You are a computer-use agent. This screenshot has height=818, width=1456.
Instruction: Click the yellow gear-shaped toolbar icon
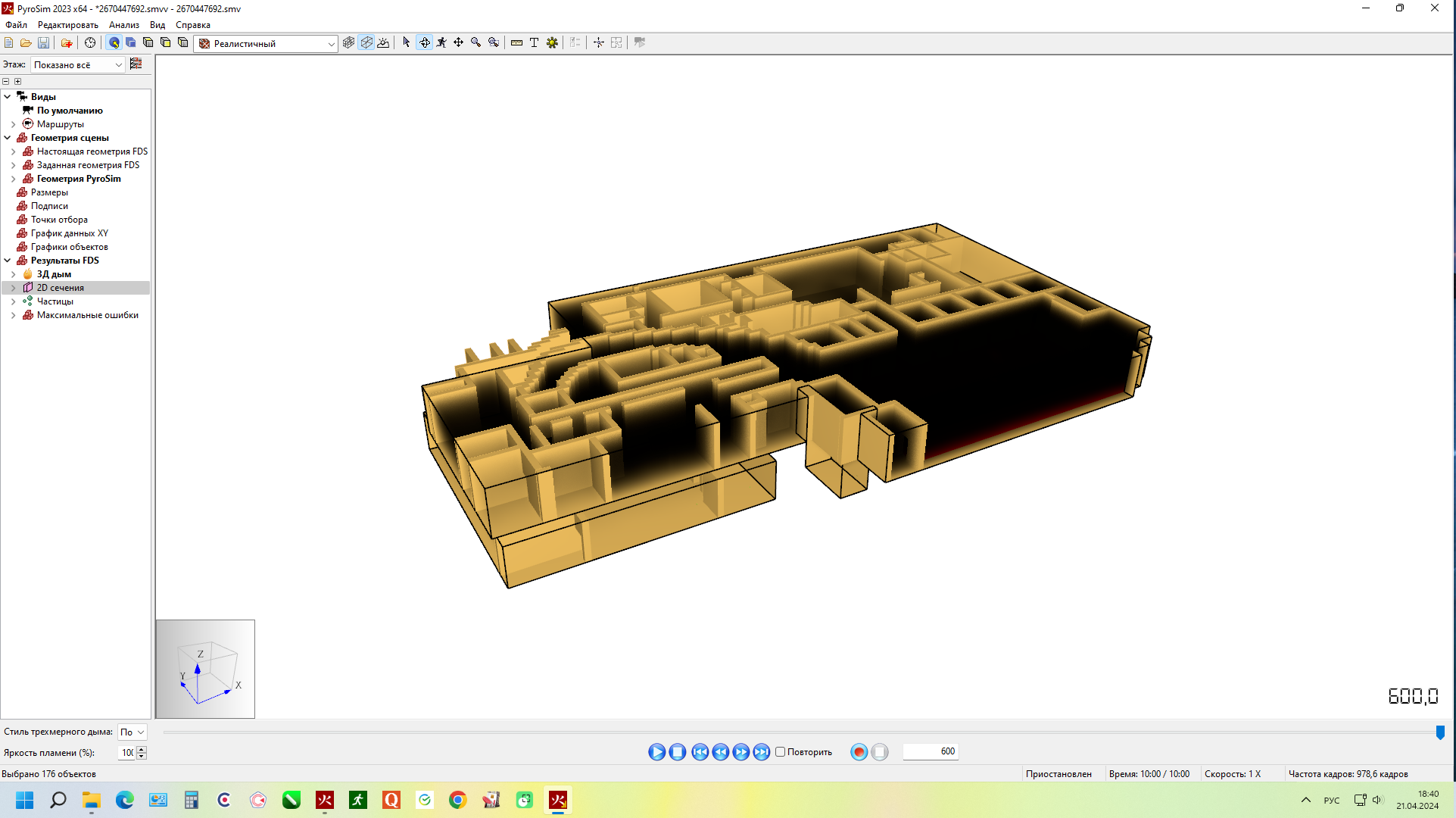552,43
